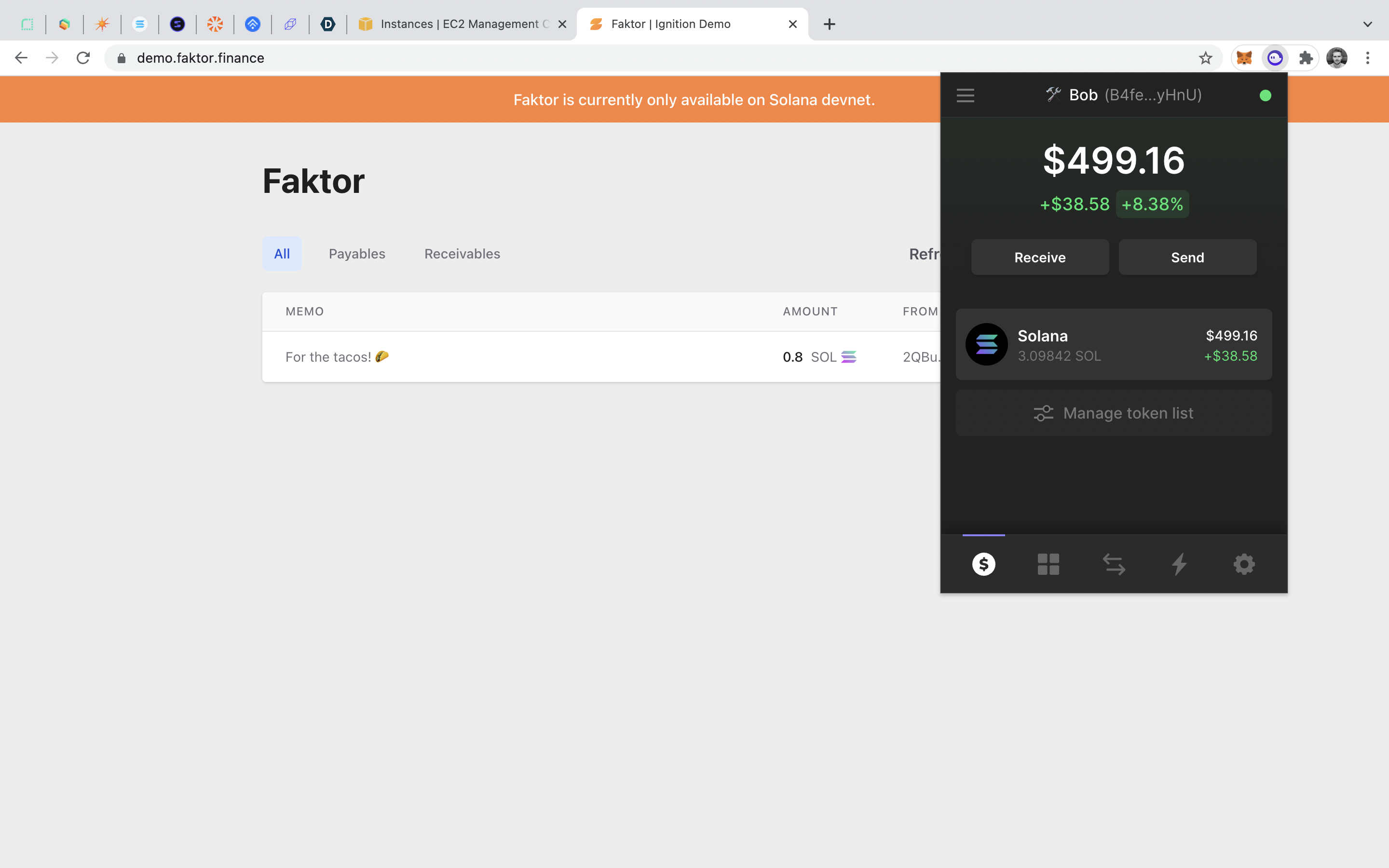Expand the Chrome tab search chevron

pos(1367,24)
